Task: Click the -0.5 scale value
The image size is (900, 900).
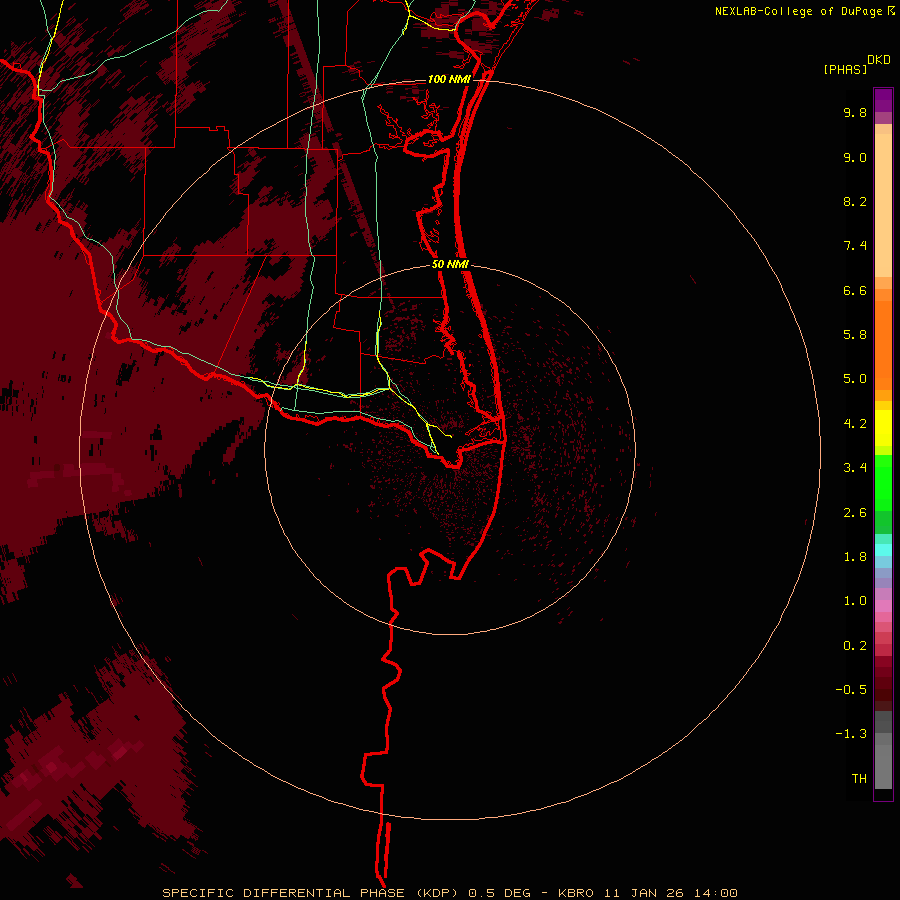Action: (x=851, y=690)
